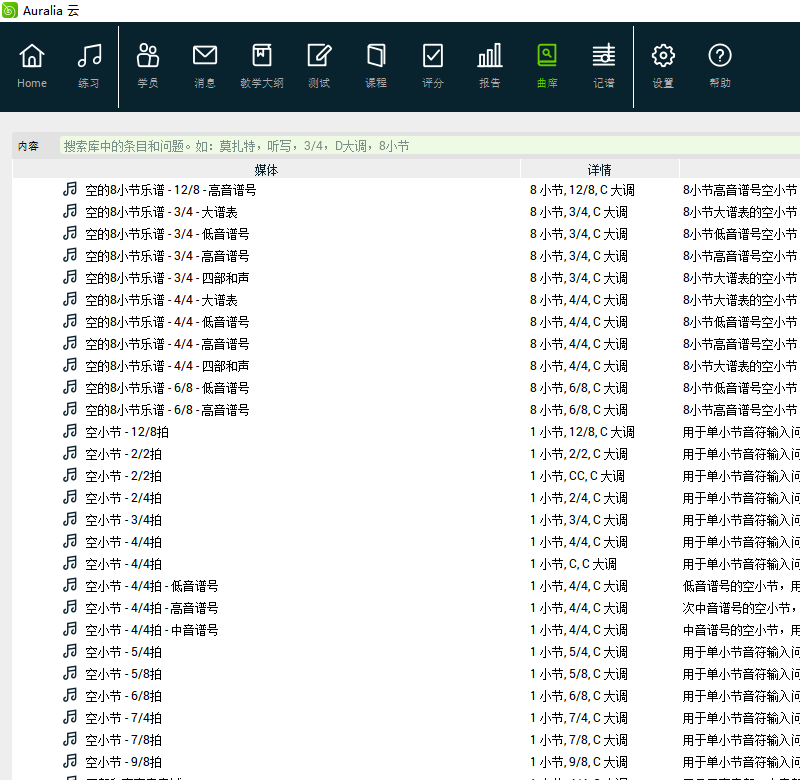Select row 空小节 - 5/8拍
Image resolution: width=800 pixels, height=780 pixels.
pyautogui.click(x=406, y=673)
